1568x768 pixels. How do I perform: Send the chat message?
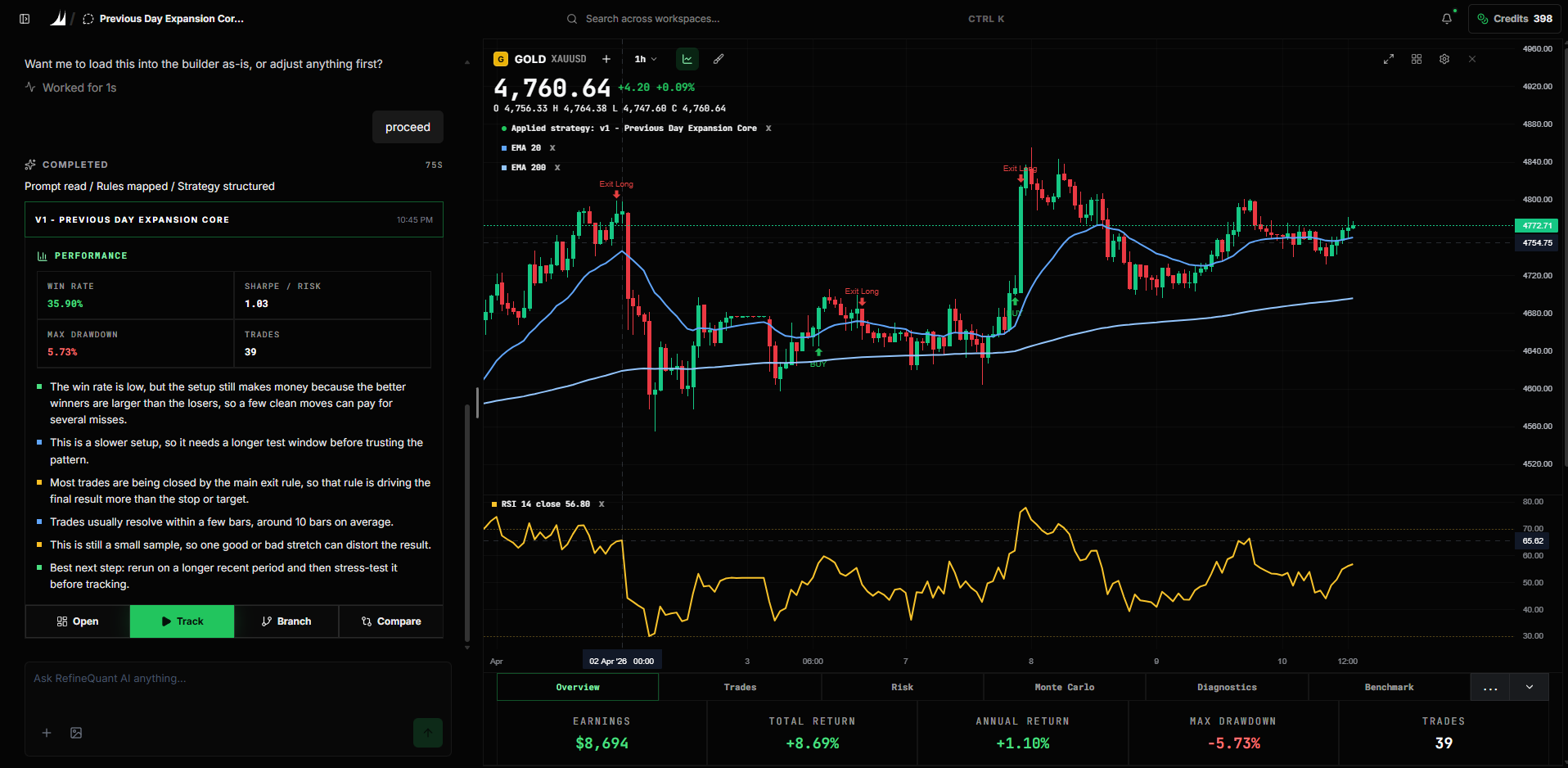[x=428, y=733]
